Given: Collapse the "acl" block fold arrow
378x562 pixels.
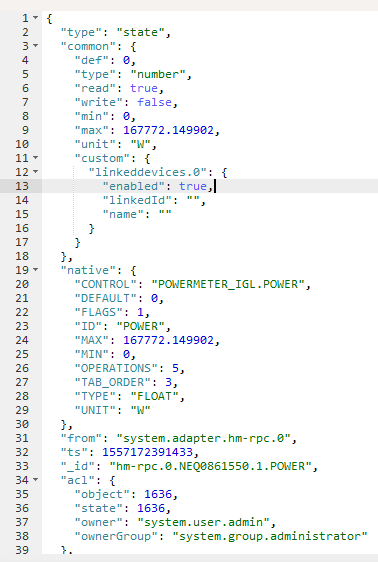Looking at the screenshot, I should point(35,479).
